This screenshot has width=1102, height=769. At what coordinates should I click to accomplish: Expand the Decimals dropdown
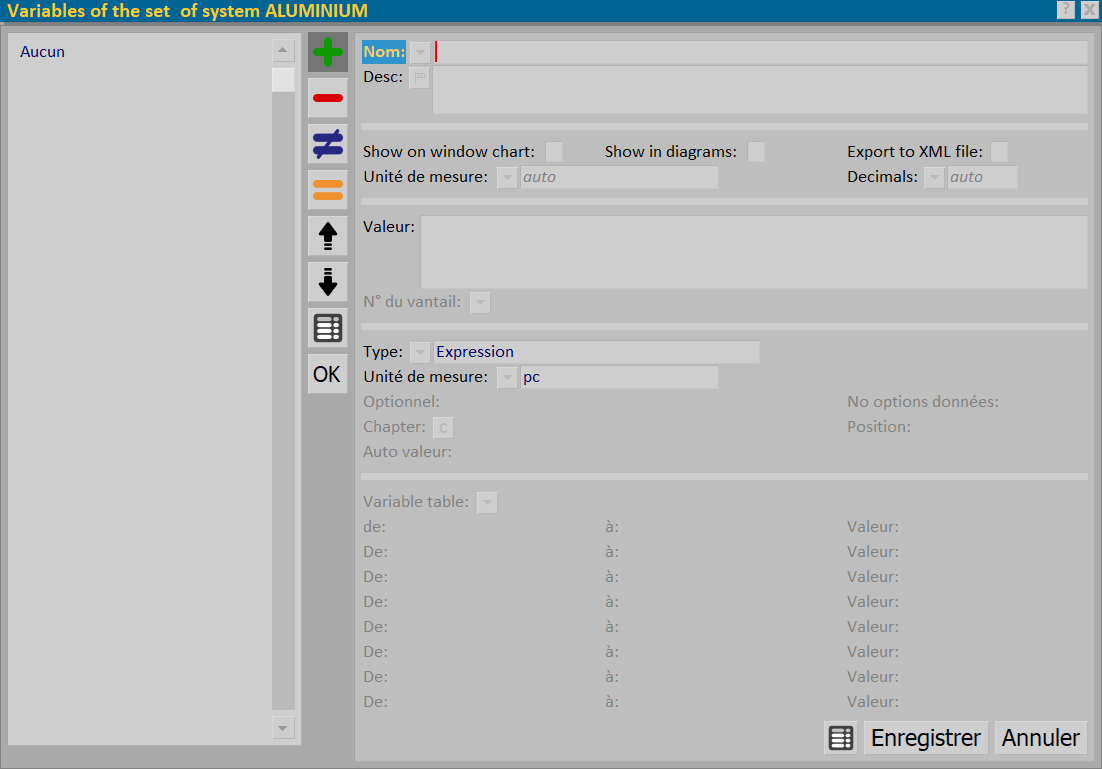[933, 177]
